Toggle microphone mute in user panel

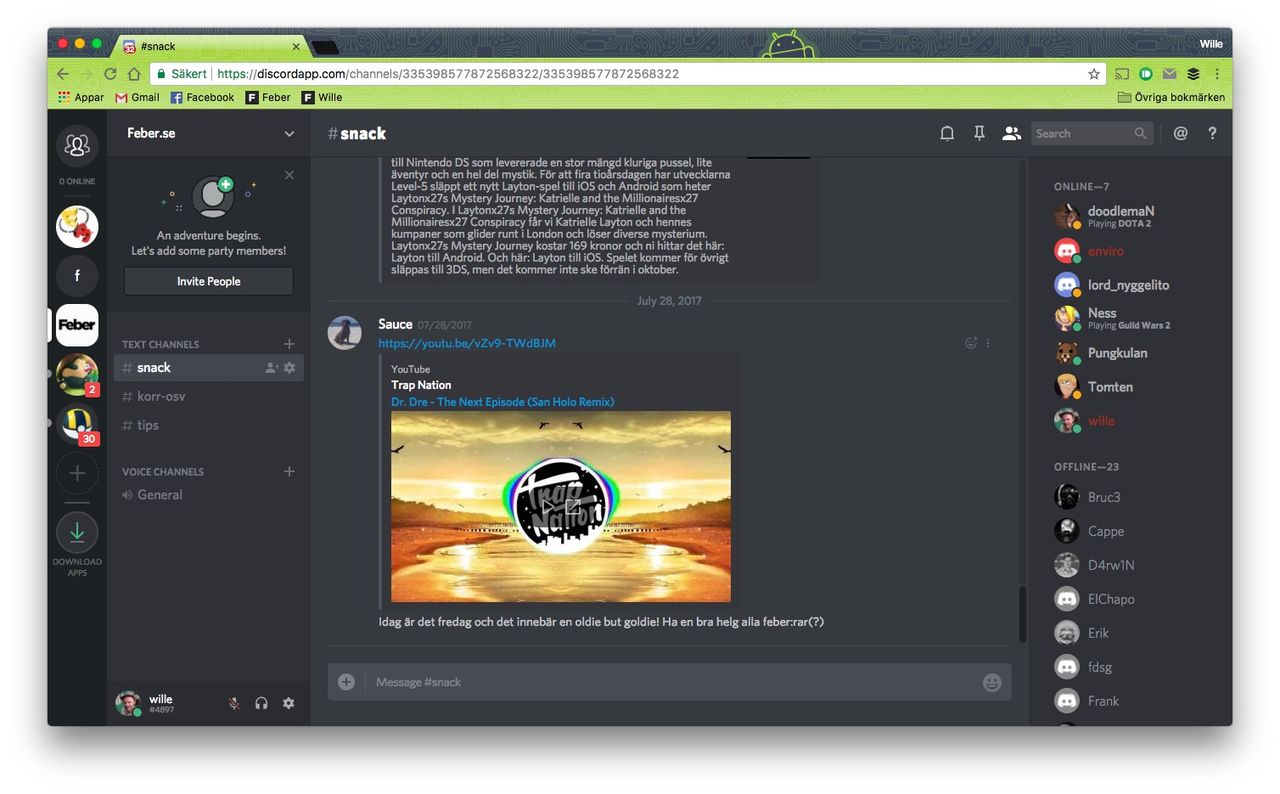coord(234,703)
